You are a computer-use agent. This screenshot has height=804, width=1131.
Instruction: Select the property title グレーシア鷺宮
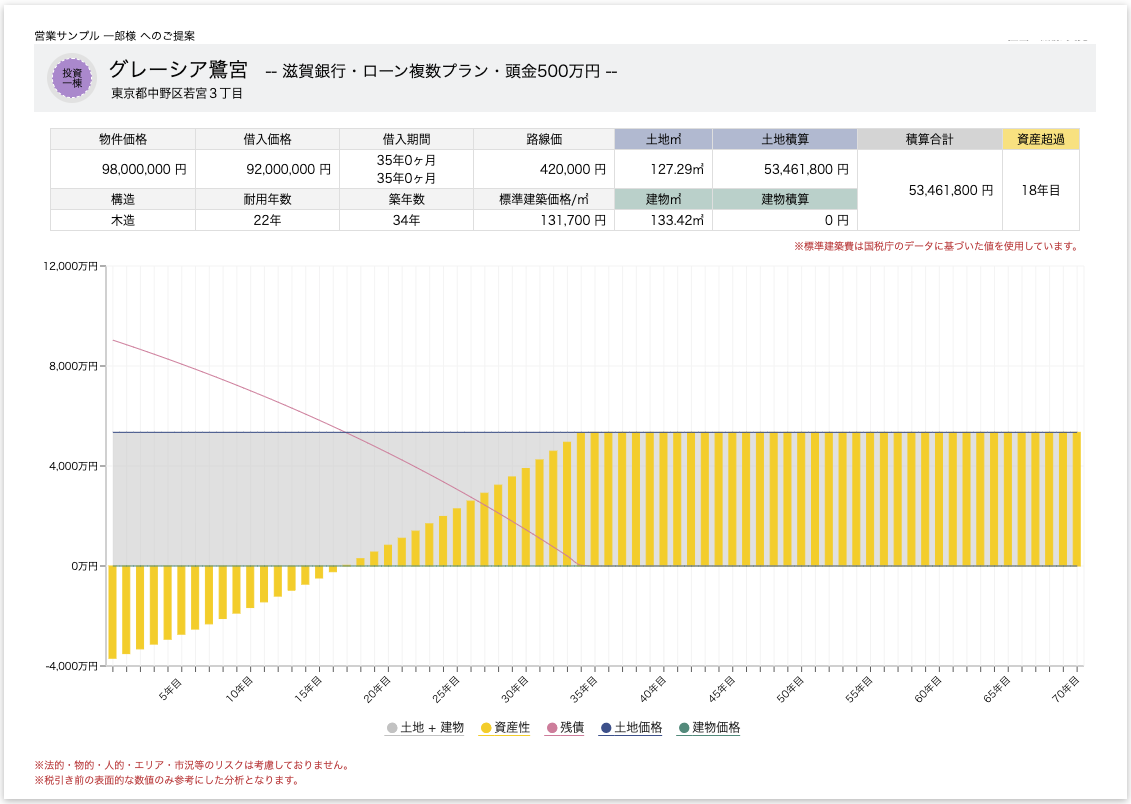(x=178, y=69)
